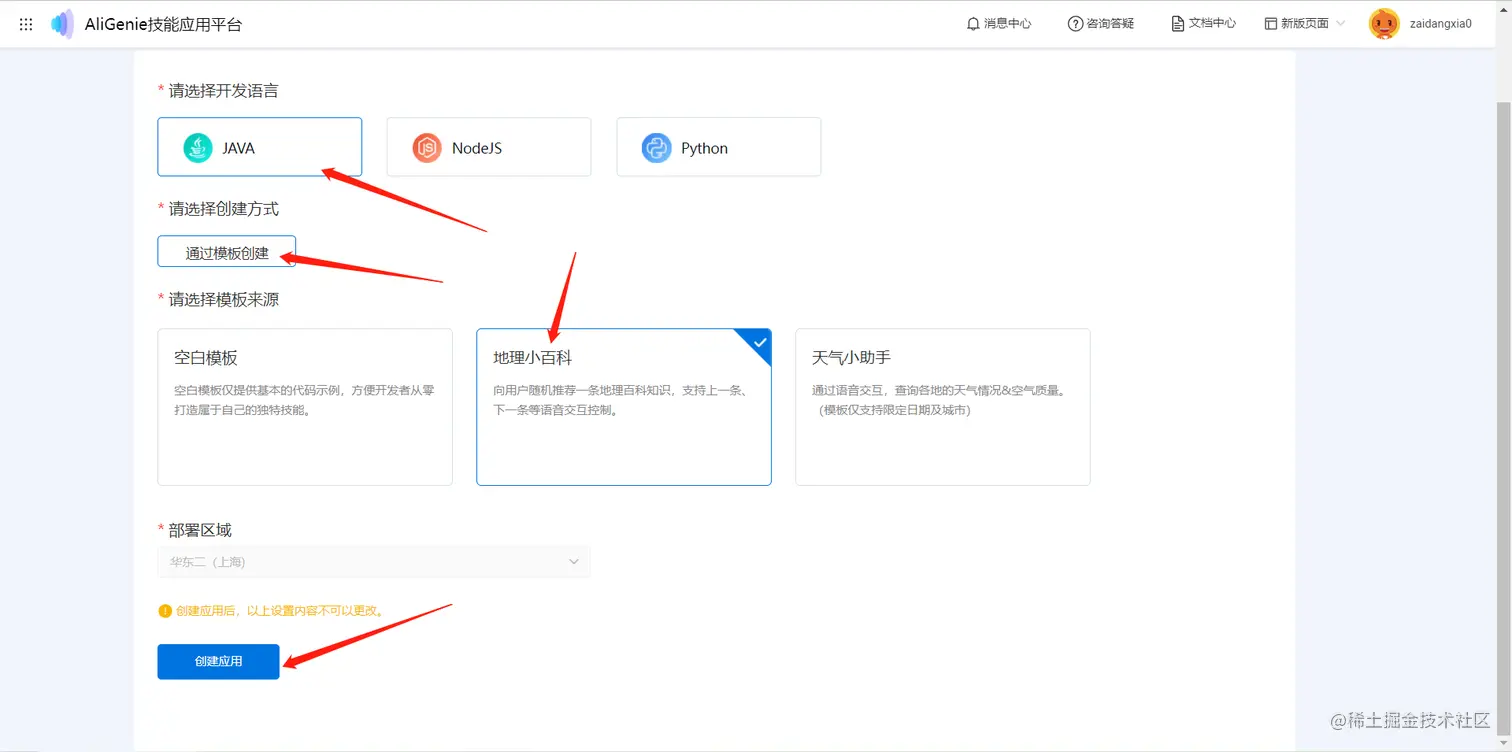Screen dimensions: 1512x752
Task: Click the NodeJS hexagon icon
Action: coord(427,148)
